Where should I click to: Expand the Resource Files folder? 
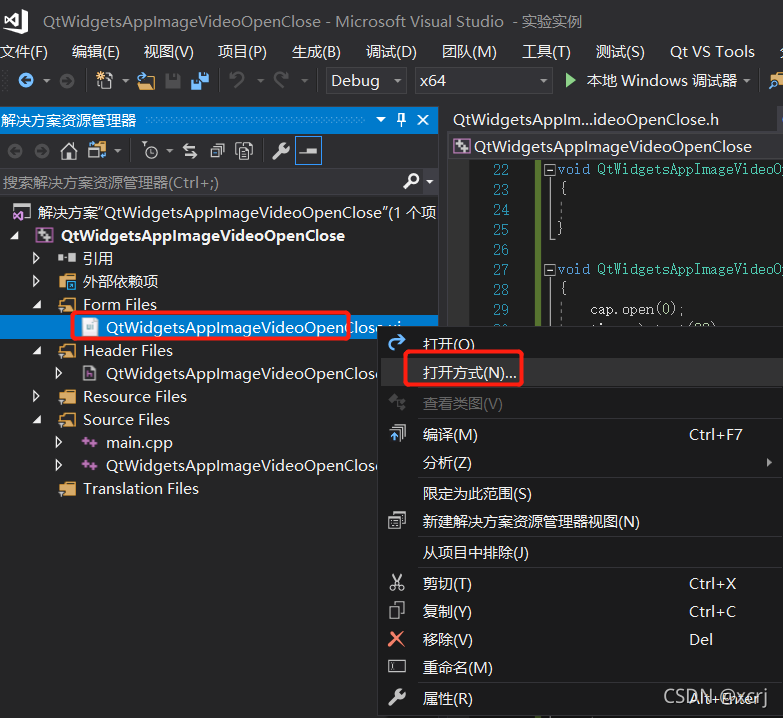click(36, 396)
